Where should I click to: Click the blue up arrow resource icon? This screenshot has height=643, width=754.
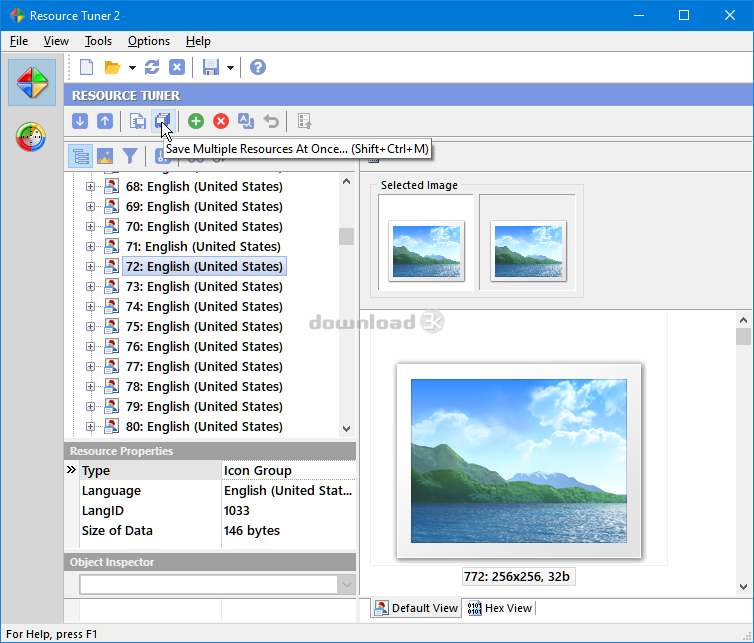105,121
